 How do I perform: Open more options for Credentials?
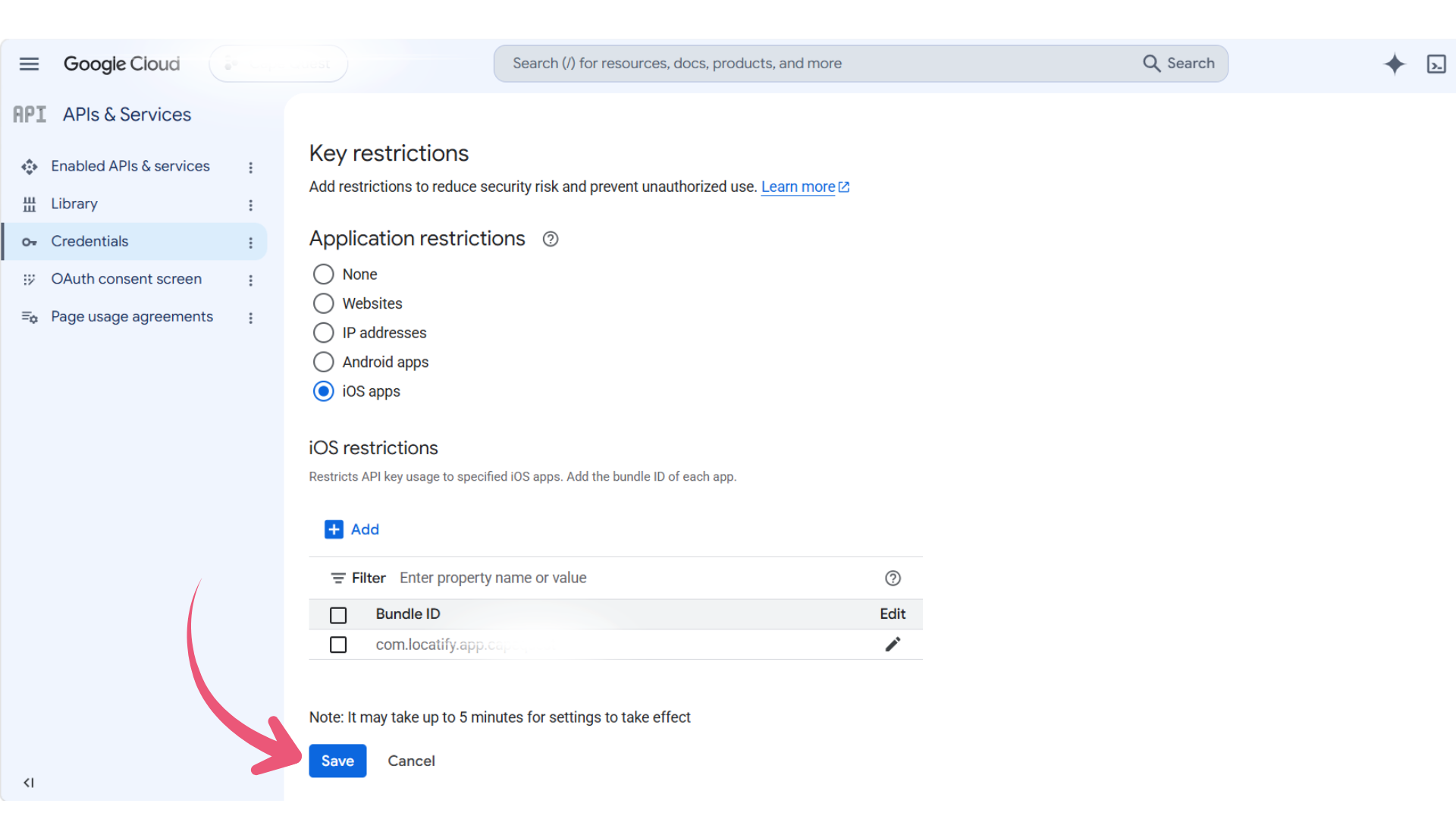point(250,243)
